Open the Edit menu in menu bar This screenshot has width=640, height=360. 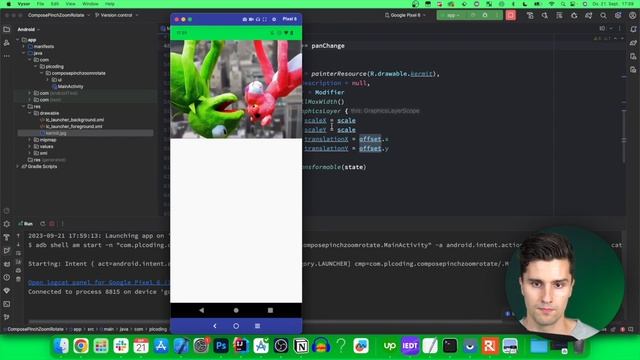[x=55, y=4]
